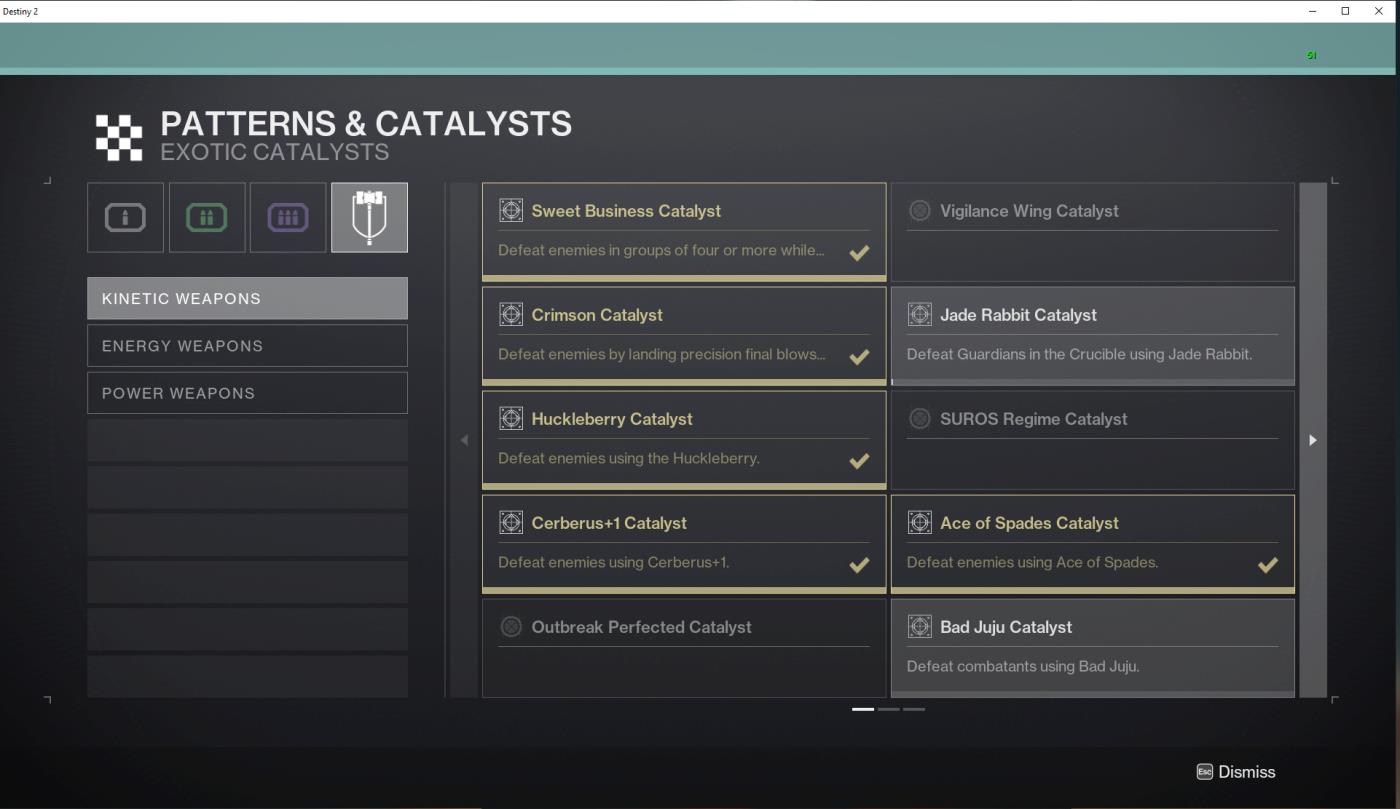Image resolution: width=1400 pixels, height=809 pixels.
Task: Select the Outbreak Perfected Catalyst title
Action: (641, 627)
